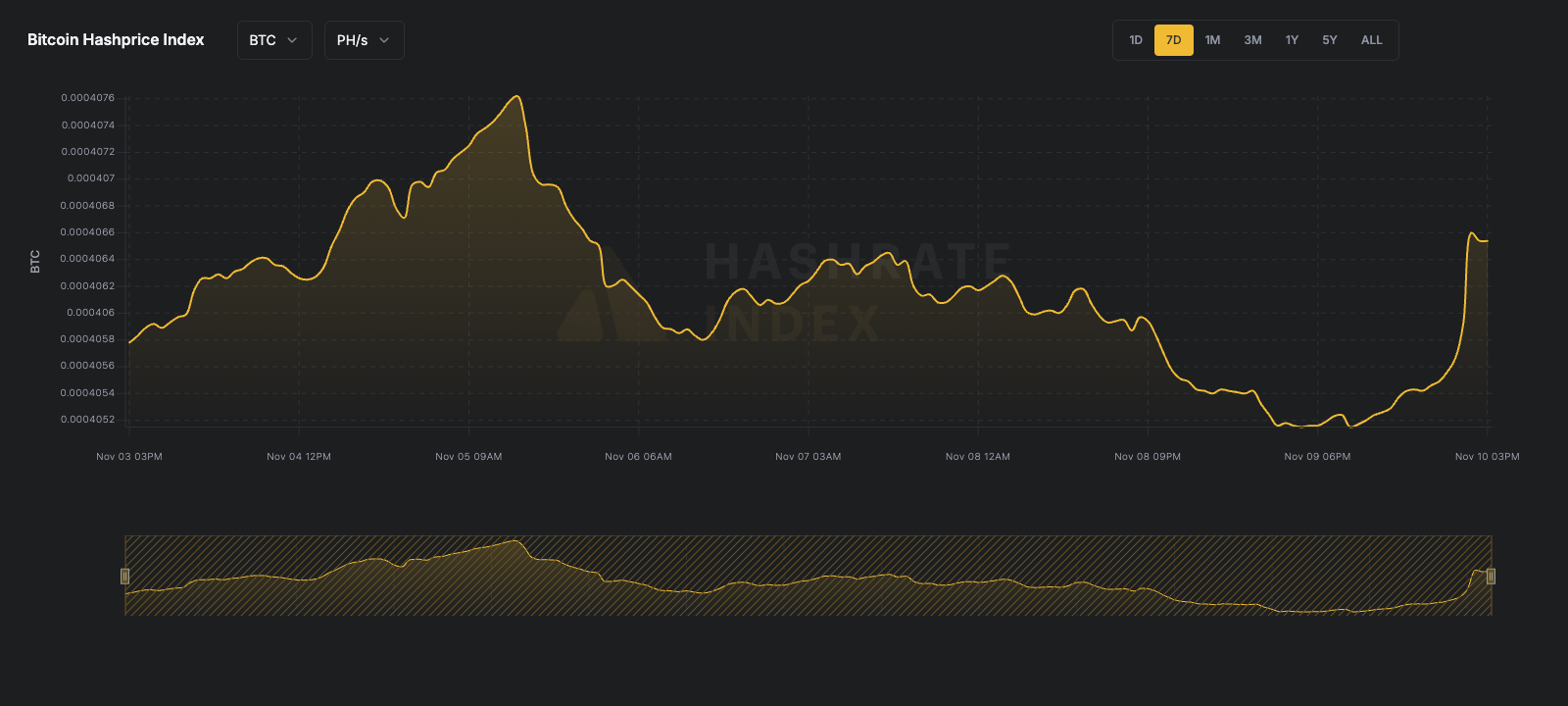
Task: Select the 7D time range
Action: pos(1174,40)
